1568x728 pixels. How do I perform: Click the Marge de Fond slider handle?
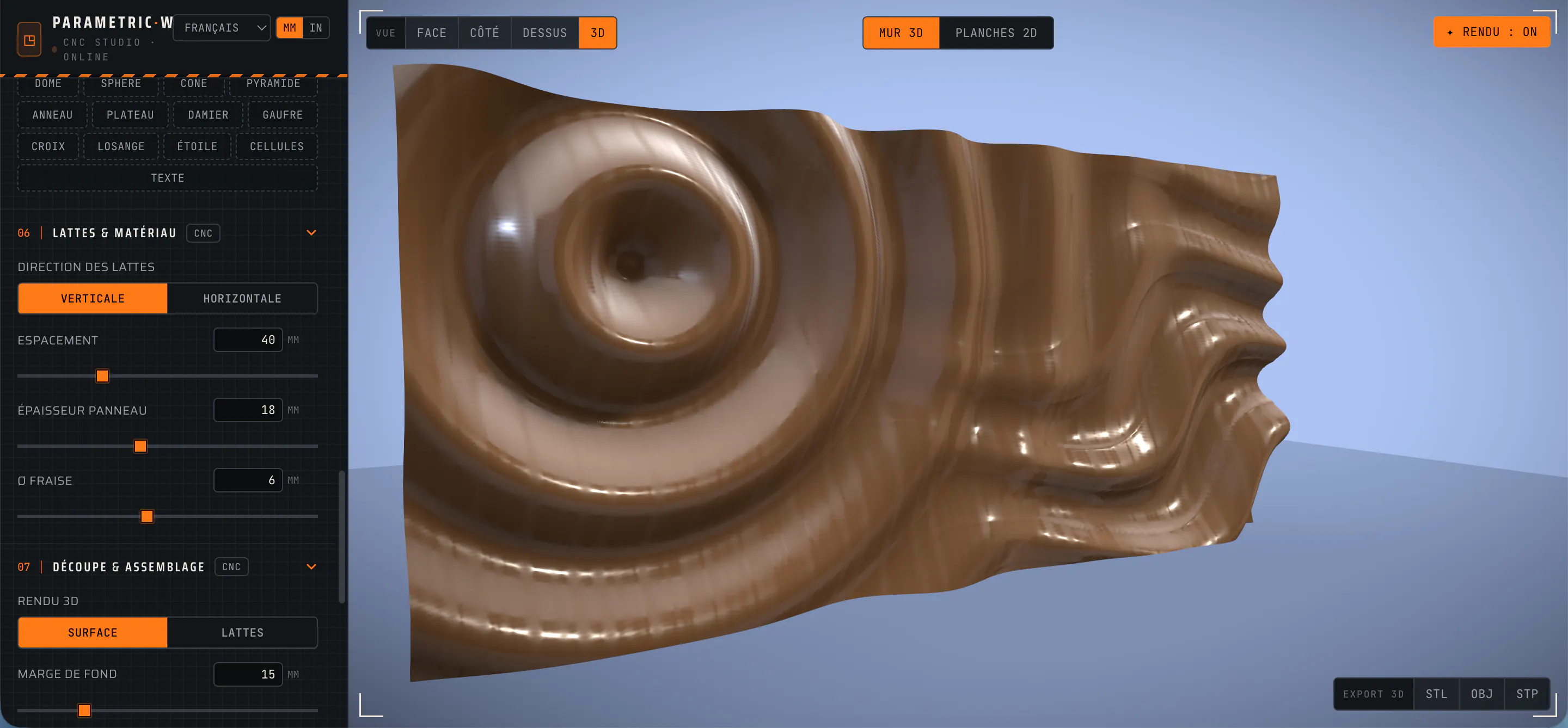pos(84,711)
